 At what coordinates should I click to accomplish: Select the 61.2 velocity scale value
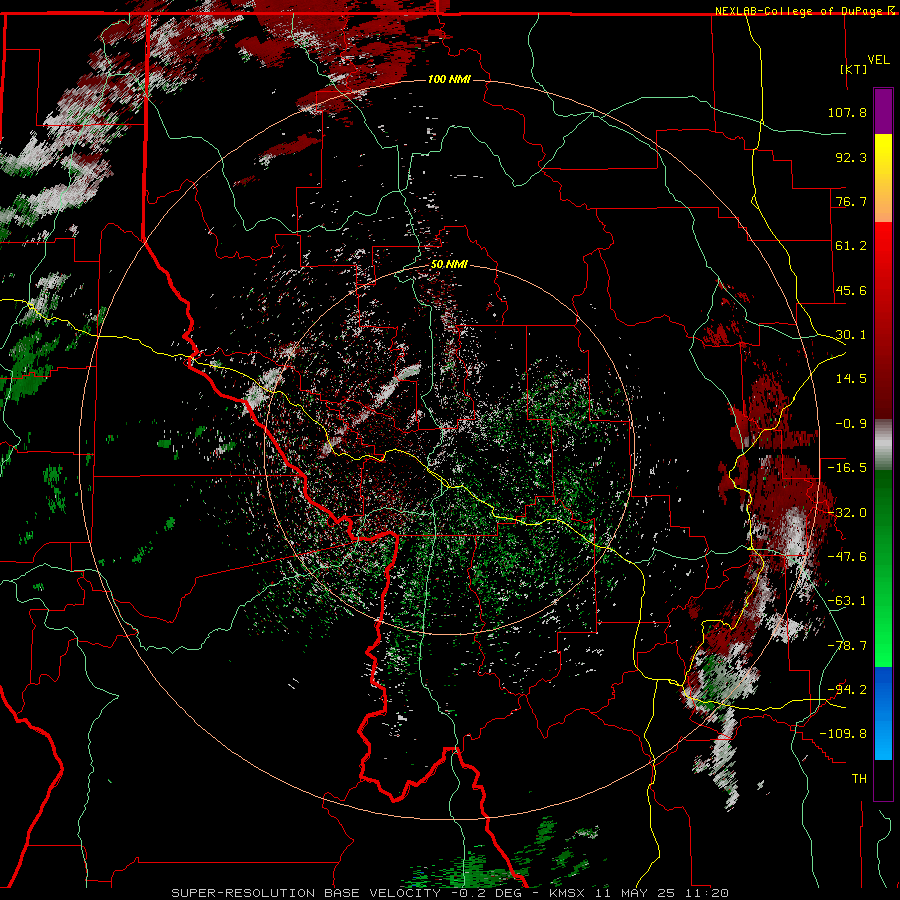point(851,246)
